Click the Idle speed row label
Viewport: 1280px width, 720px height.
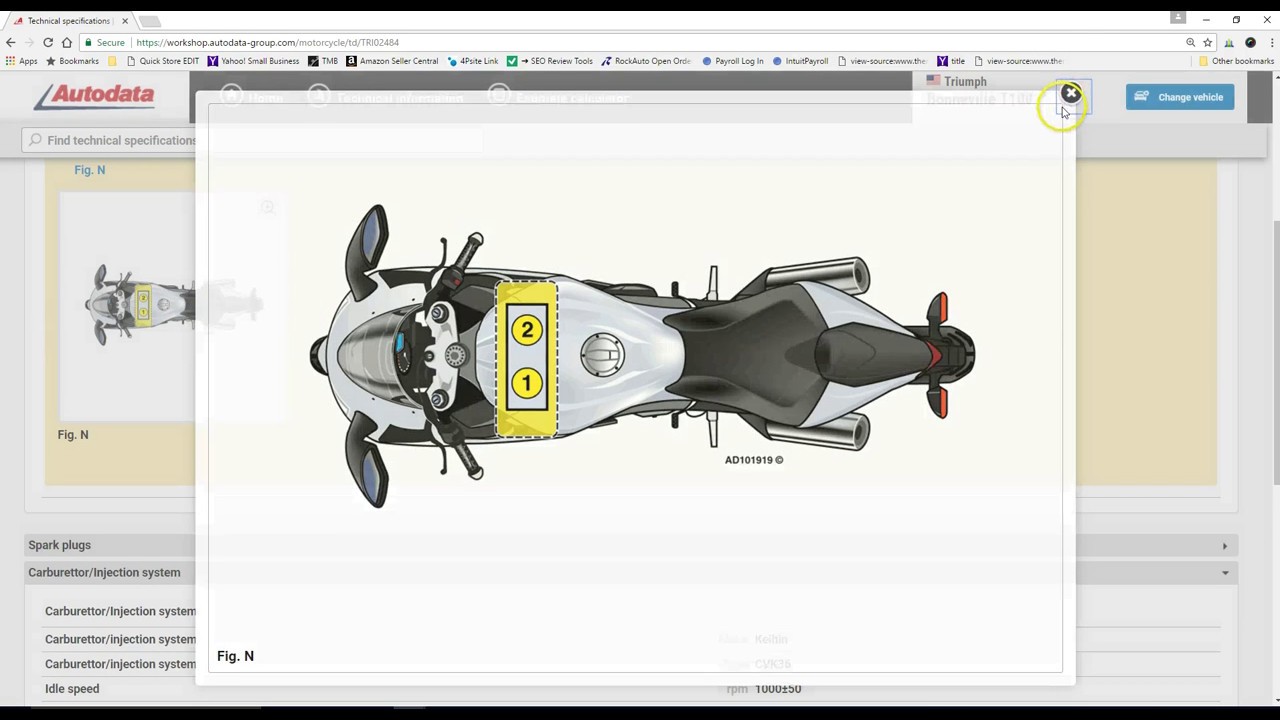pos(72,689)
